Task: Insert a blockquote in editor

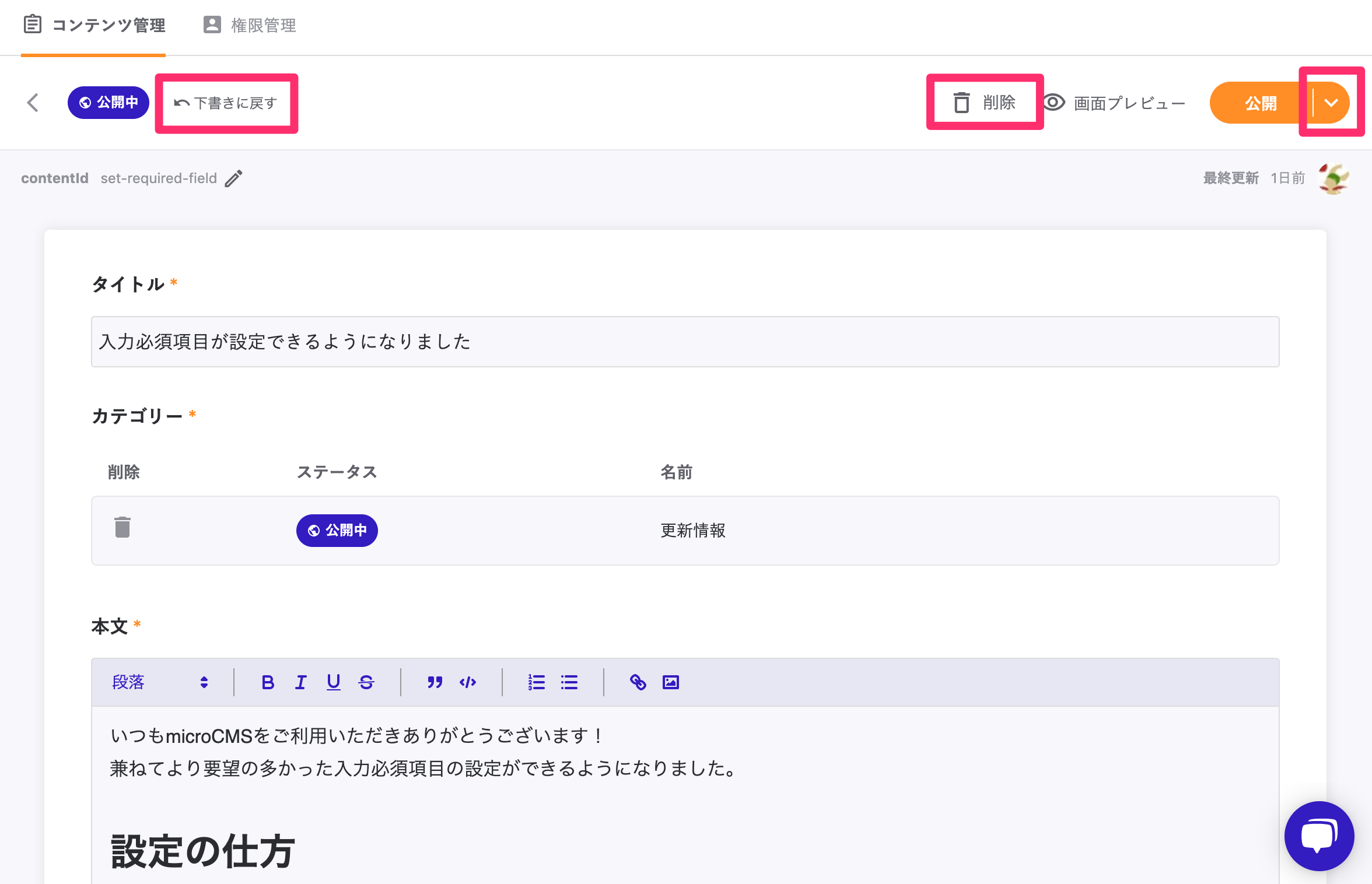Action: pyautogui.click(x=435, y=682)
